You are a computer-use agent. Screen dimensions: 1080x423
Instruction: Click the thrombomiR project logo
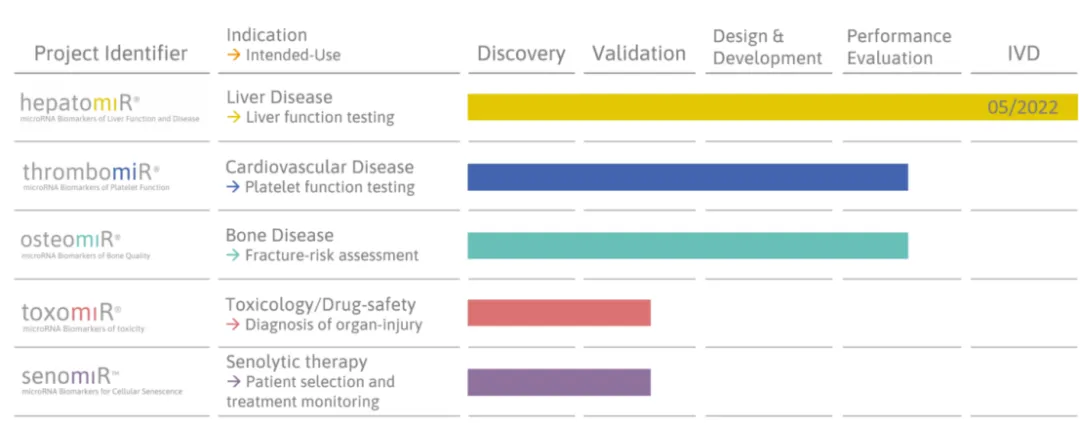click(91, 172)
